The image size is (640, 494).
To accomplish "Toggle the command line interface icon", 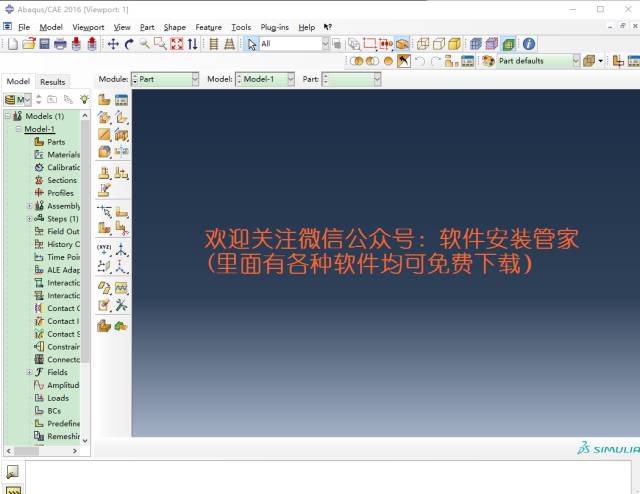I will (12, 490).
